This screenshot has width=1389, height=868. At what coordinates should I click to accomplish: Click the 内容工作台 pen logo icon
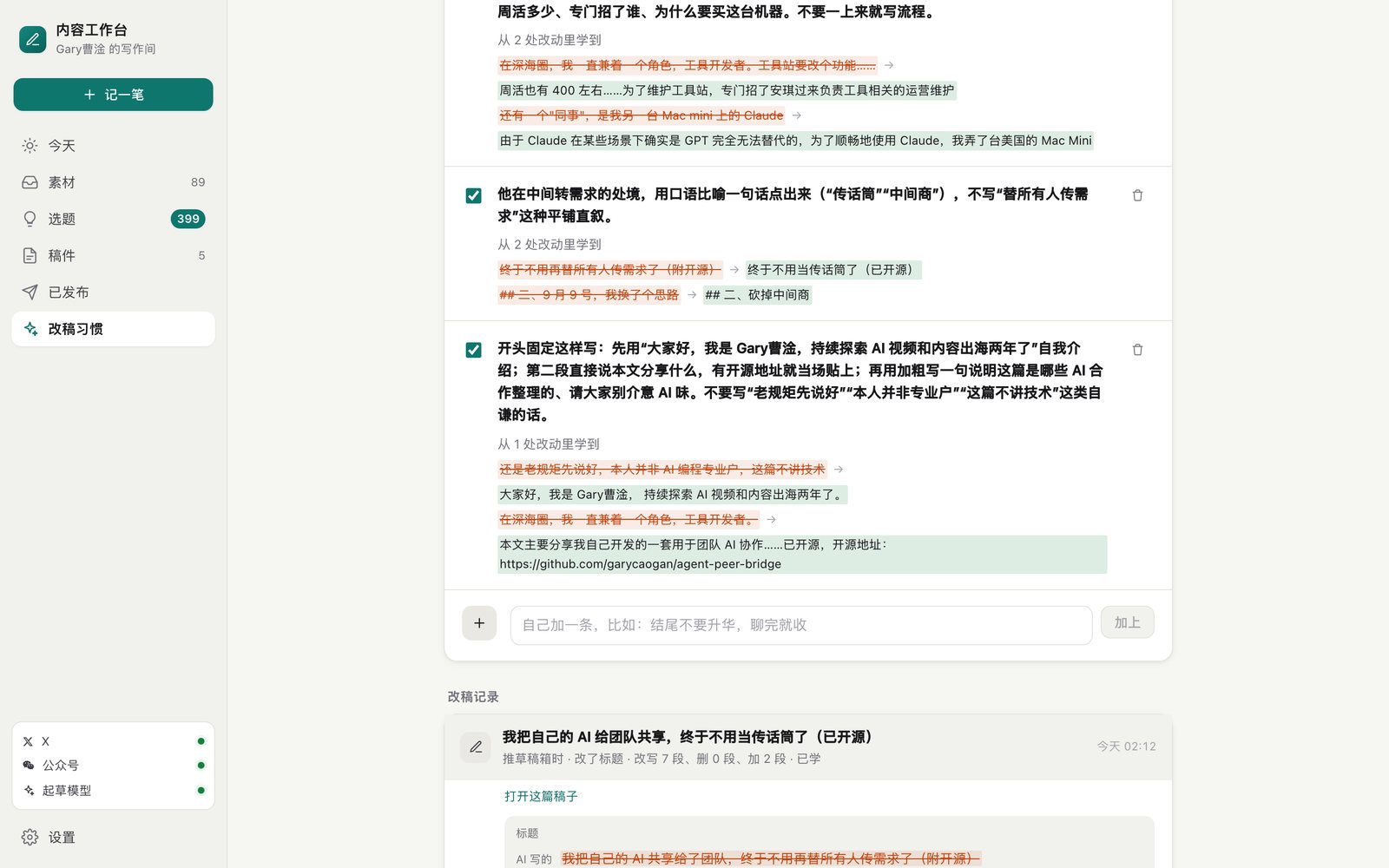click(33, 39)
